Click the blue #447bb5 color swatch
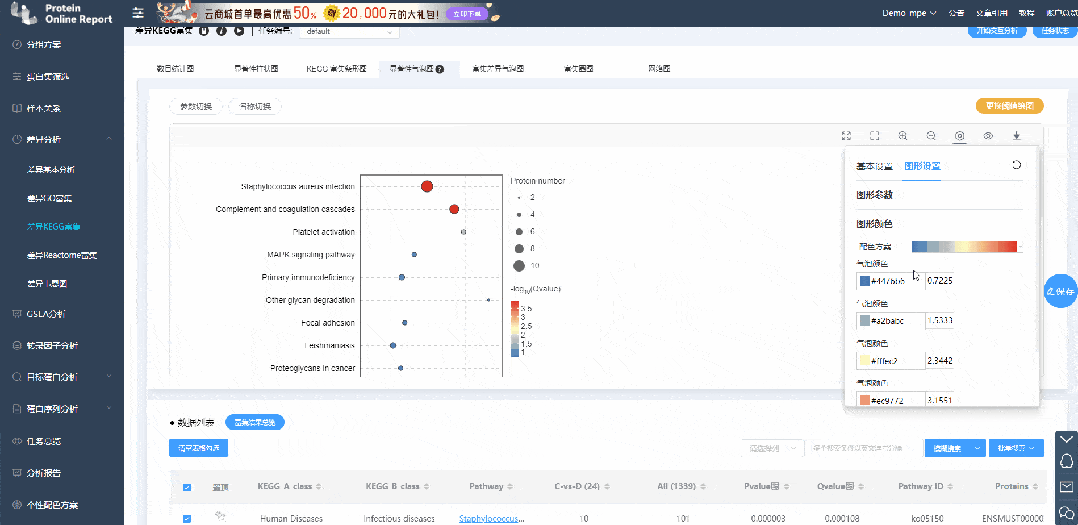The image size is (1078, 525). tap(865, 282)
